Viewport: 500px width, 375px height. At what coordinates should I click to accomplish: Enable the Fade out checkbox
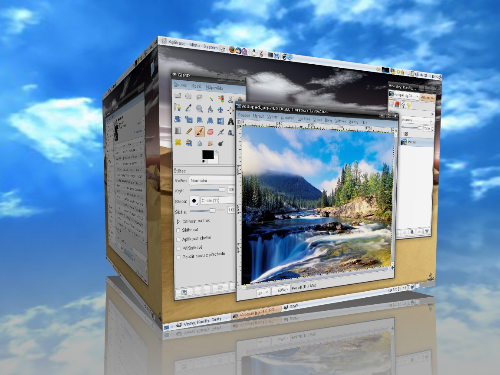point(178,230)
